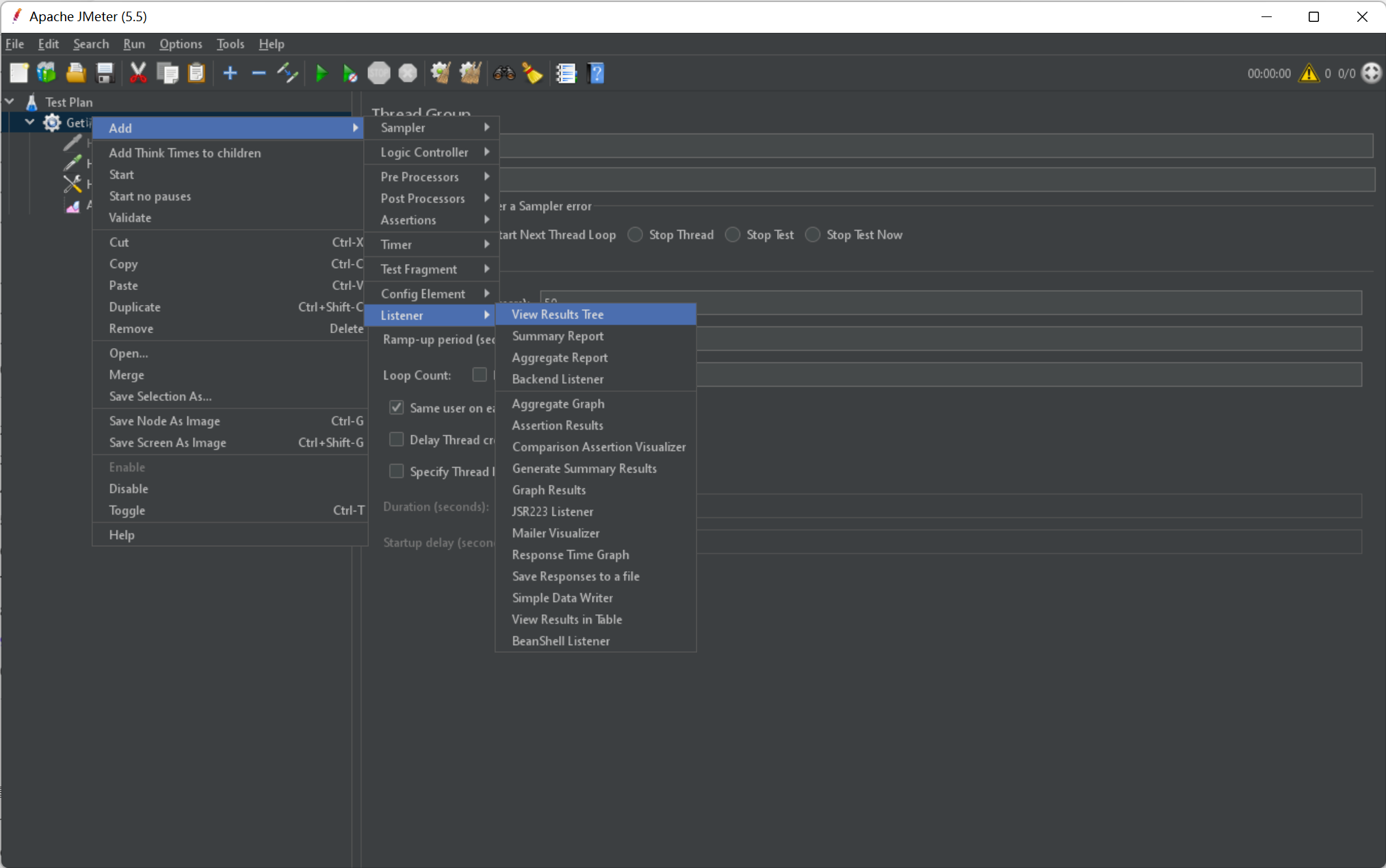Viewport: 1386px width, 868px height.
Task: Click the Open file folder icon
Action: (x=76, y=73)
